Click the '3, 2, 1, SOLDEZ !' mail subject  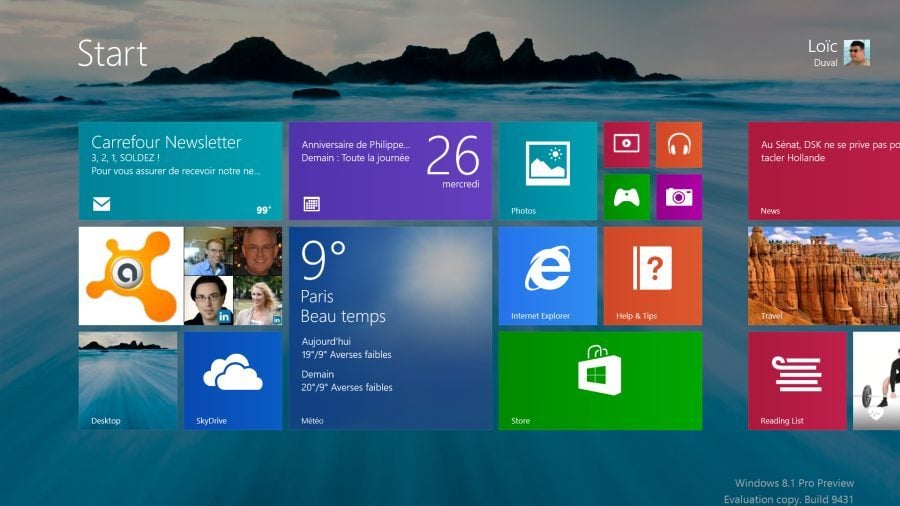point(125,158)
